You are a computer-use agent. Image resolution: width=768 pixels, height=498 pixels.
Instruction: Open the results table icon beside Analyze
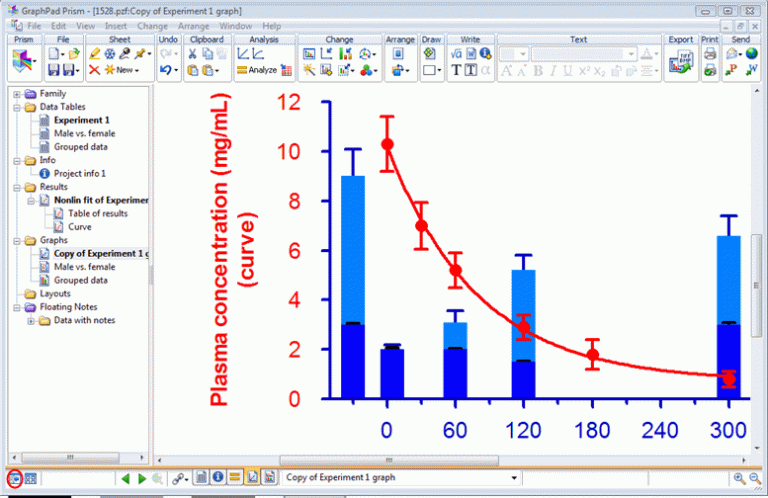coord(287,70)
